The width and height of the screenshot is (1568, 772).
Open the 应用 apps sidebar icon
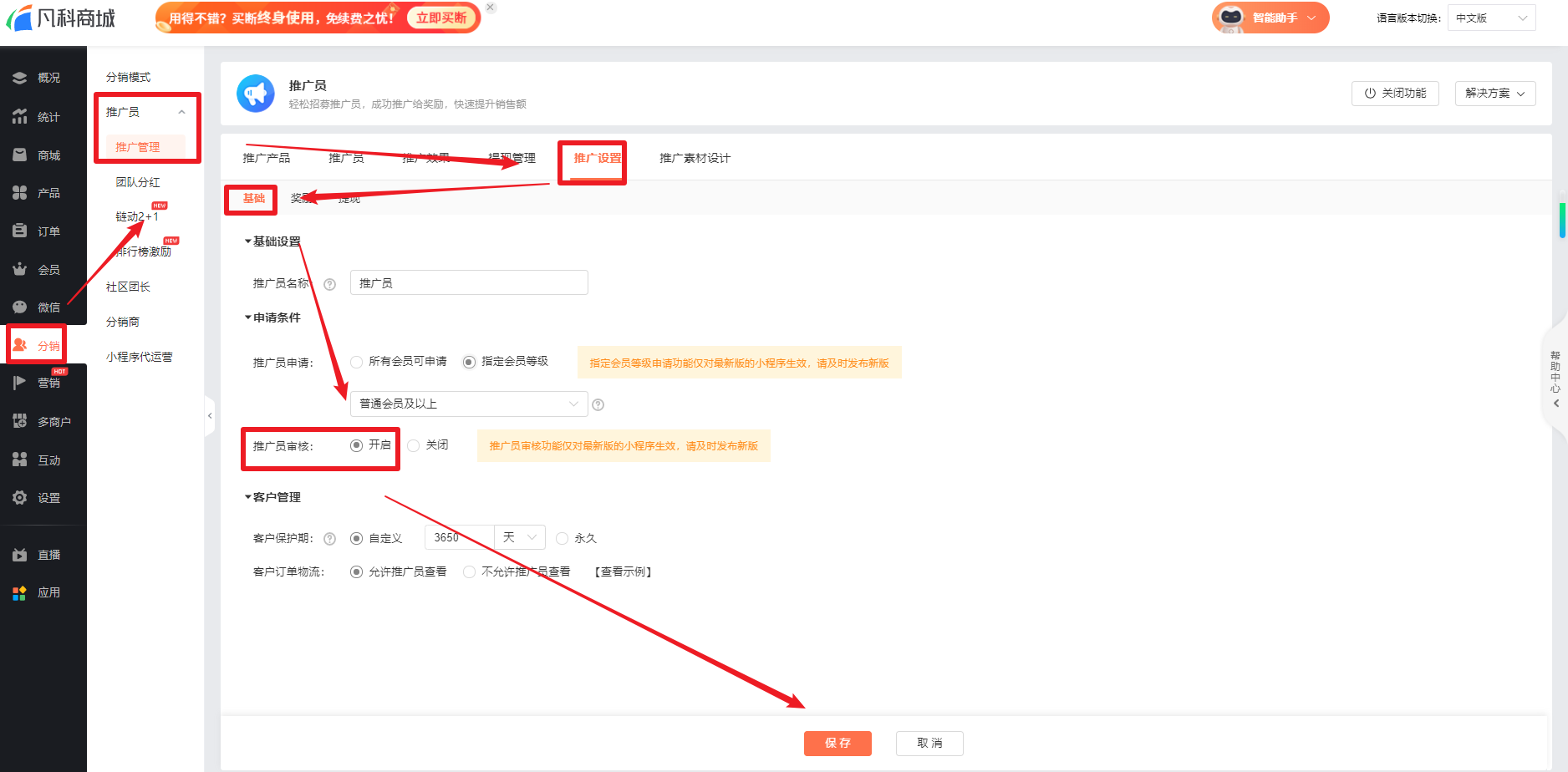tap(20, 592)
